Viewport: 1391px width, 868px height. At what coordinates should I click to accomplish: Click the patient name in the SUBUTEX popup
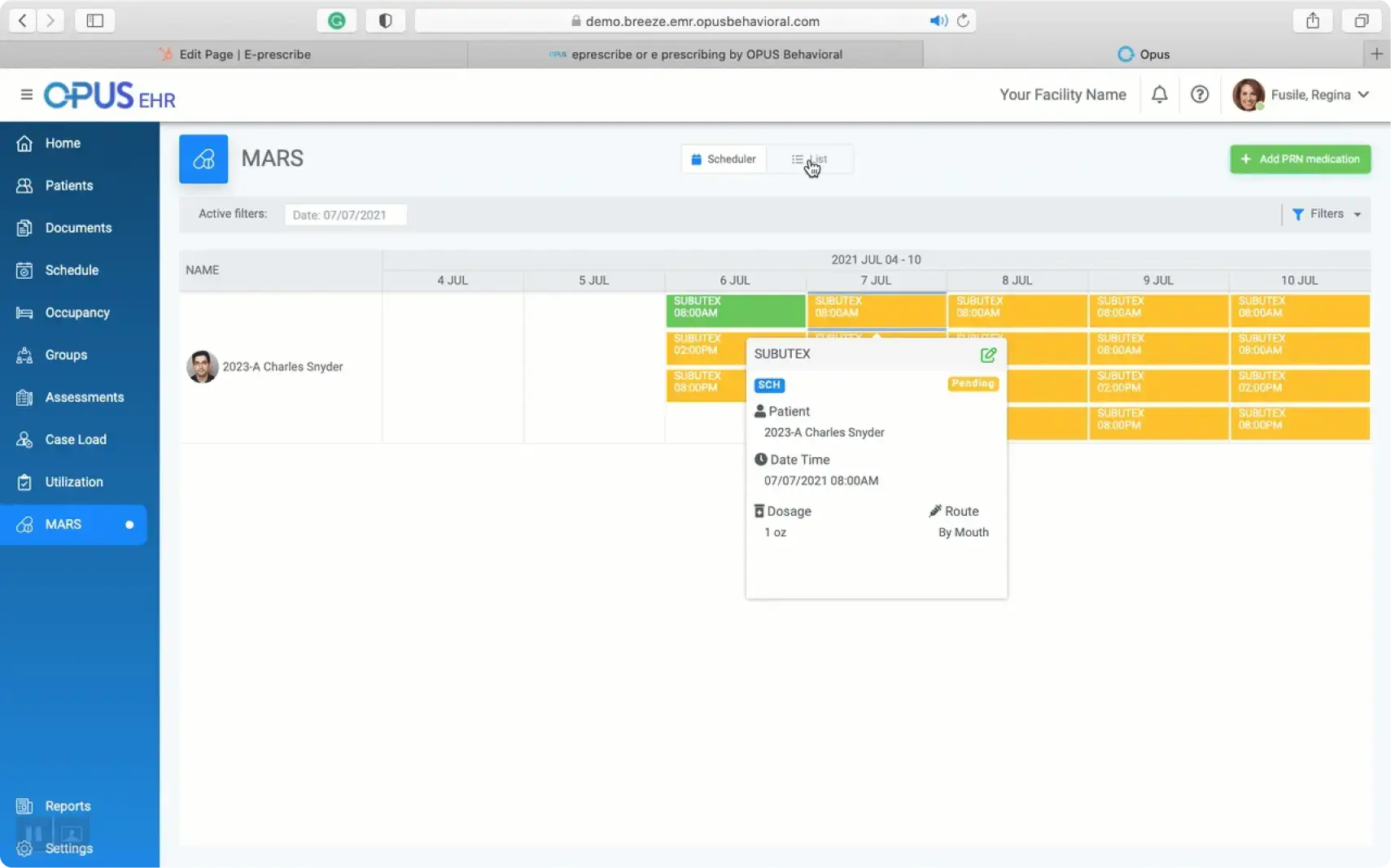tap(824, 433)
